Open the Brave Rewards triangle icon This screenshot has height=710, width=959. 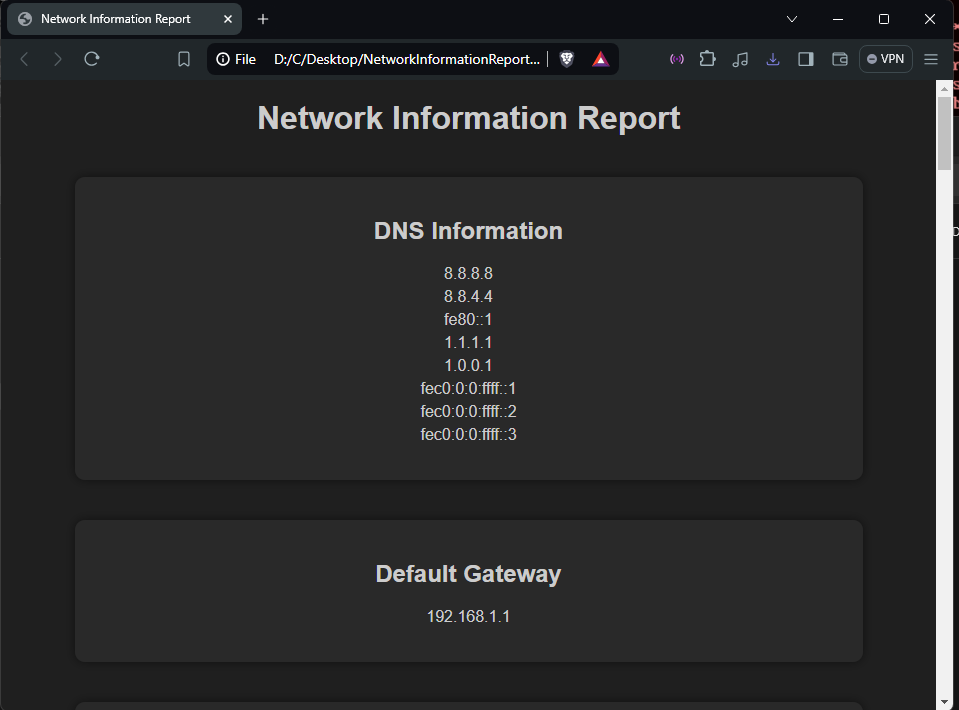click(600, 59)
